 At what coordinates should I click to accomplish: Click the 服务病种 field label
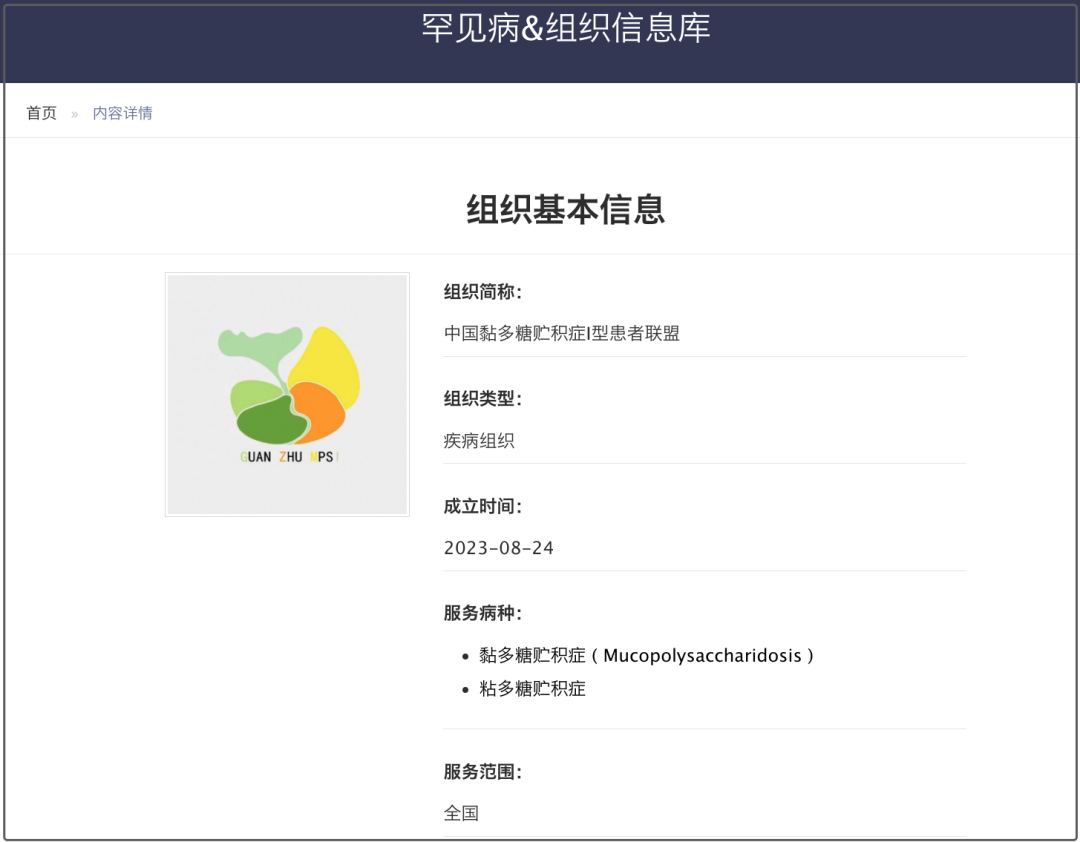483,613
